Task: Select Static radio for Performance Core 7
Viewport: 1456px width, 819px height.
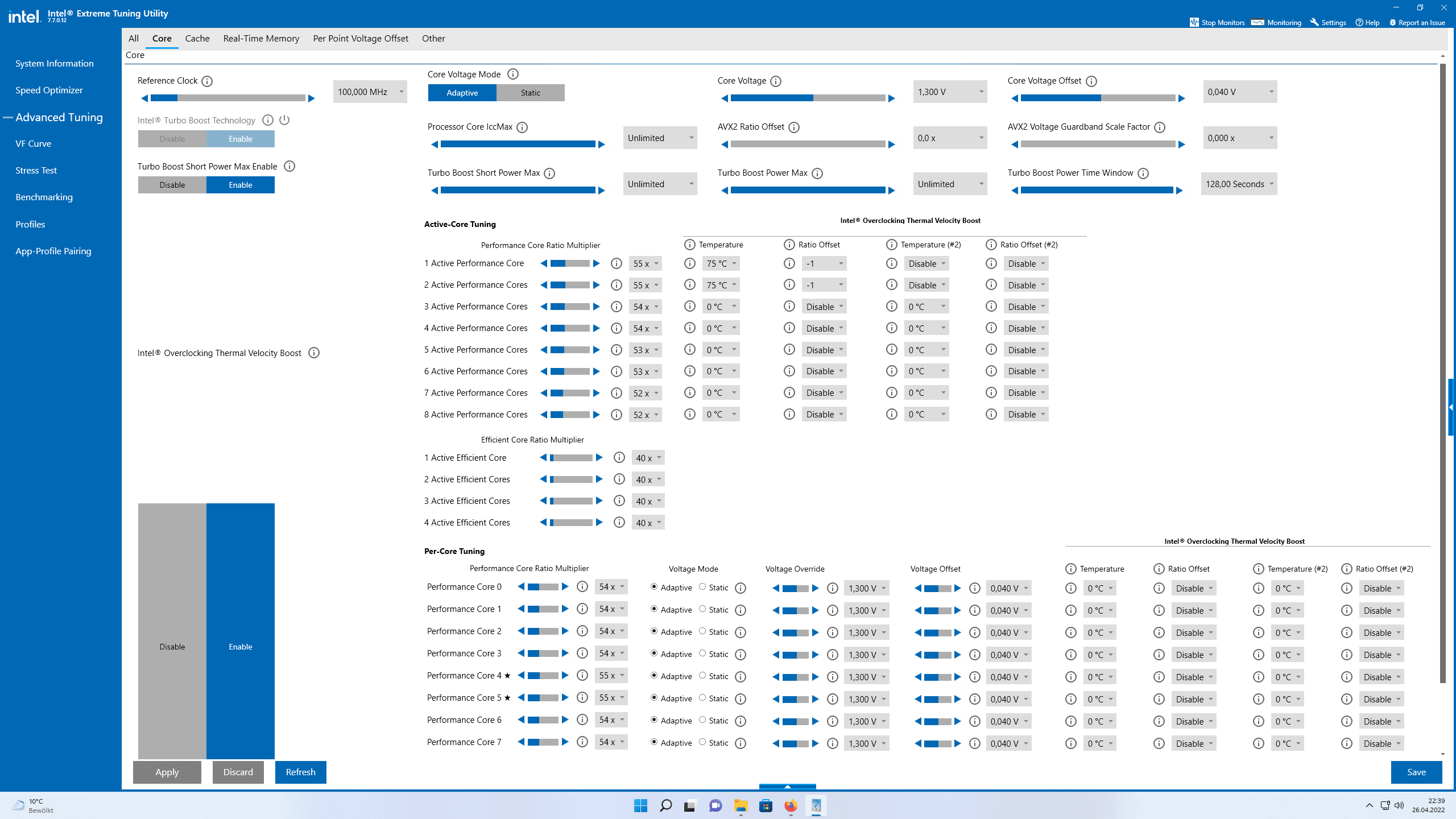Action: tap(702, 742)
